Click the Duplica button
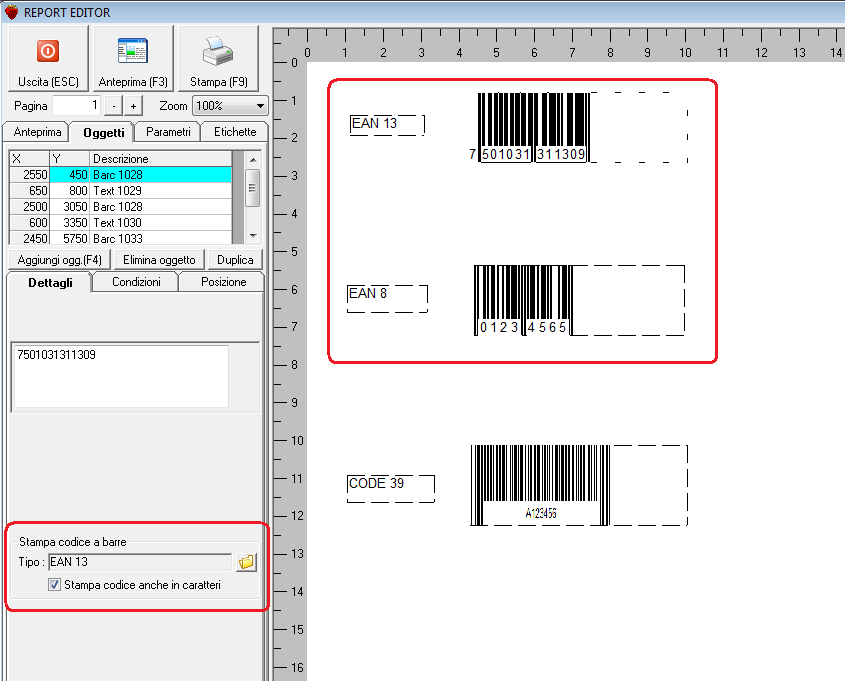The width and height of the screenshot is (845, 681). (235, 260)
